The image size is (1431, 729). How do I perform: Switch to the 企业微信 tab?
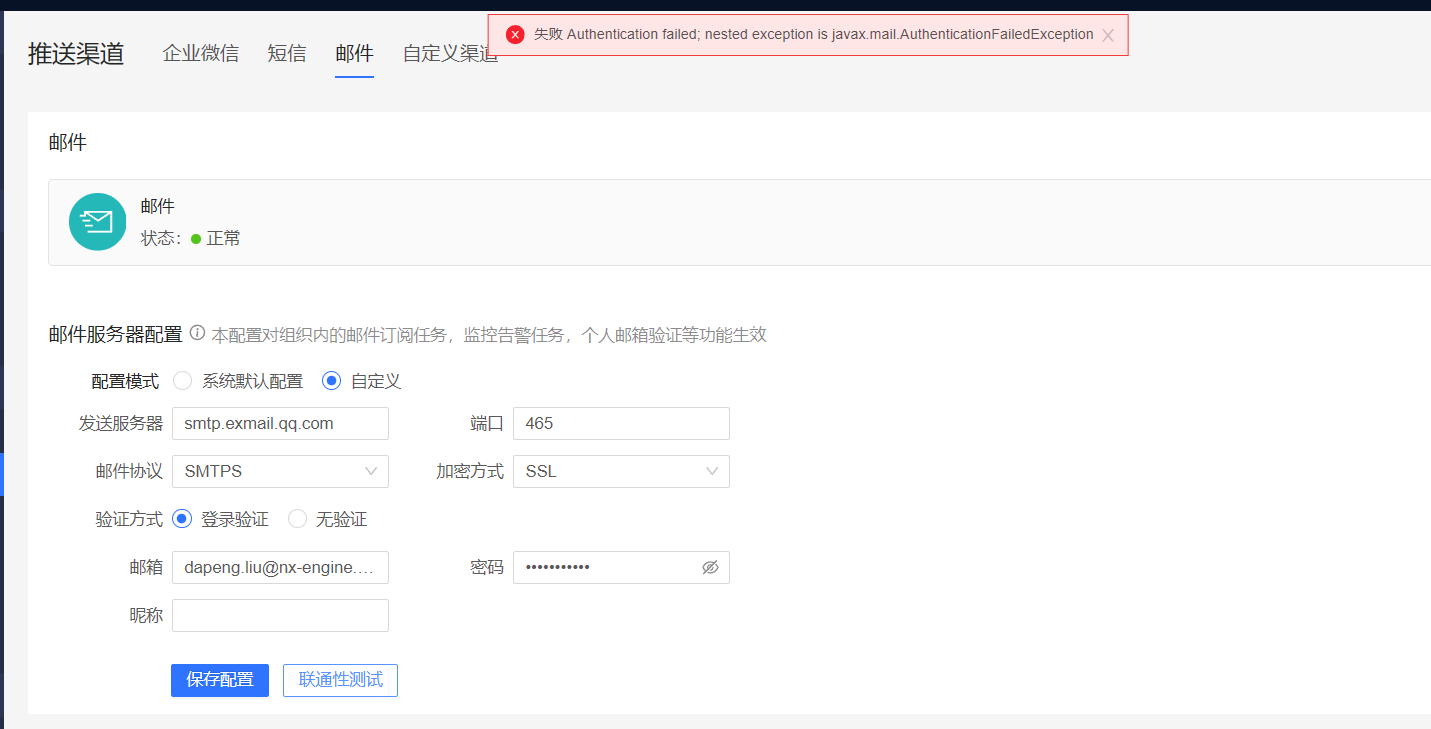point(200,53)
